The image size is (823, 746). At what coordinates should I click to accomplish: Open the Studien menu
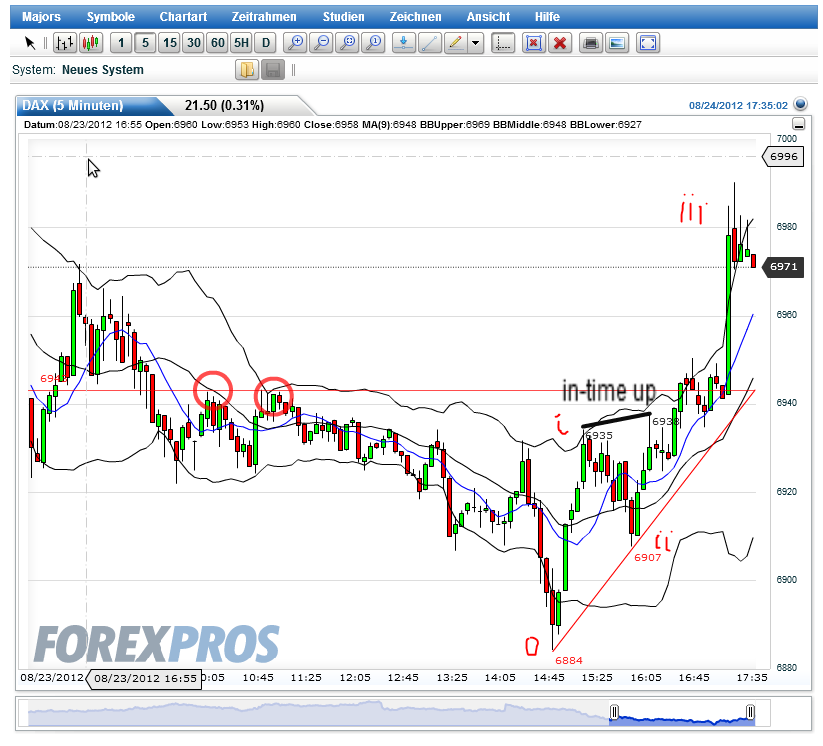pyautogui.click(x=343, y=16)
